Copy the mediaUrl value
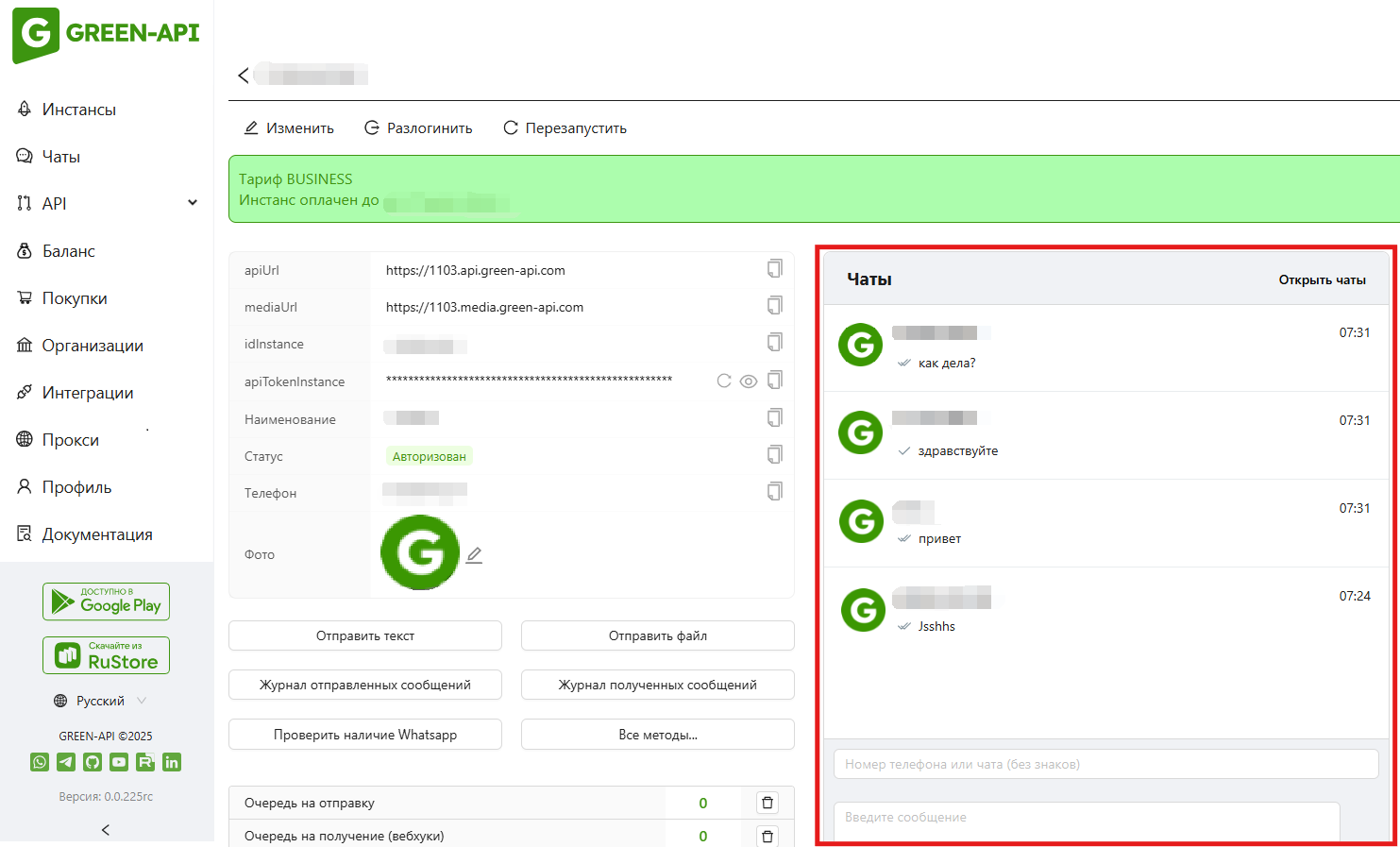 tap(774, 306)
